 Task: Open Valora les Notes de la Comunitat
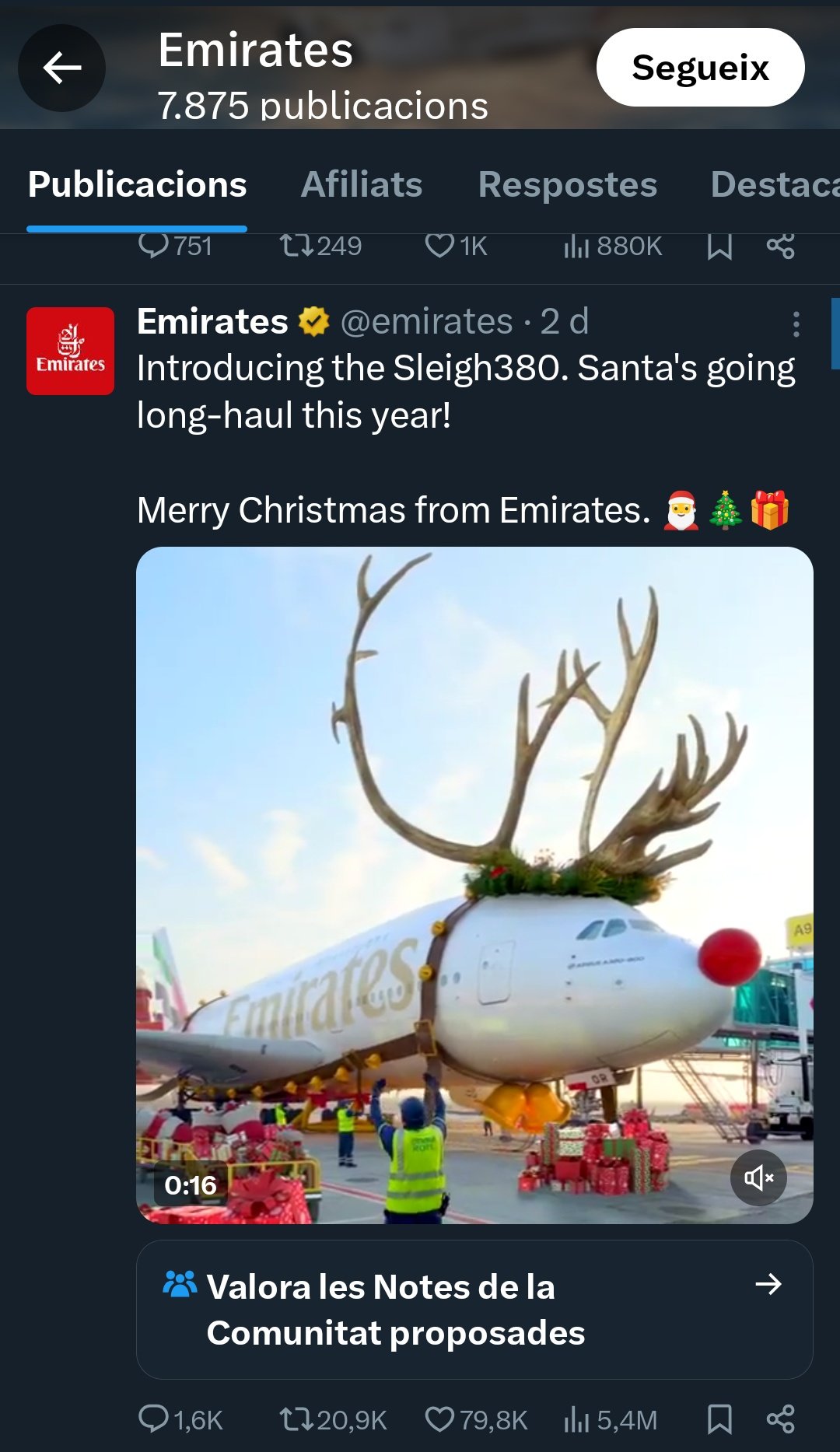point(396,1310)
